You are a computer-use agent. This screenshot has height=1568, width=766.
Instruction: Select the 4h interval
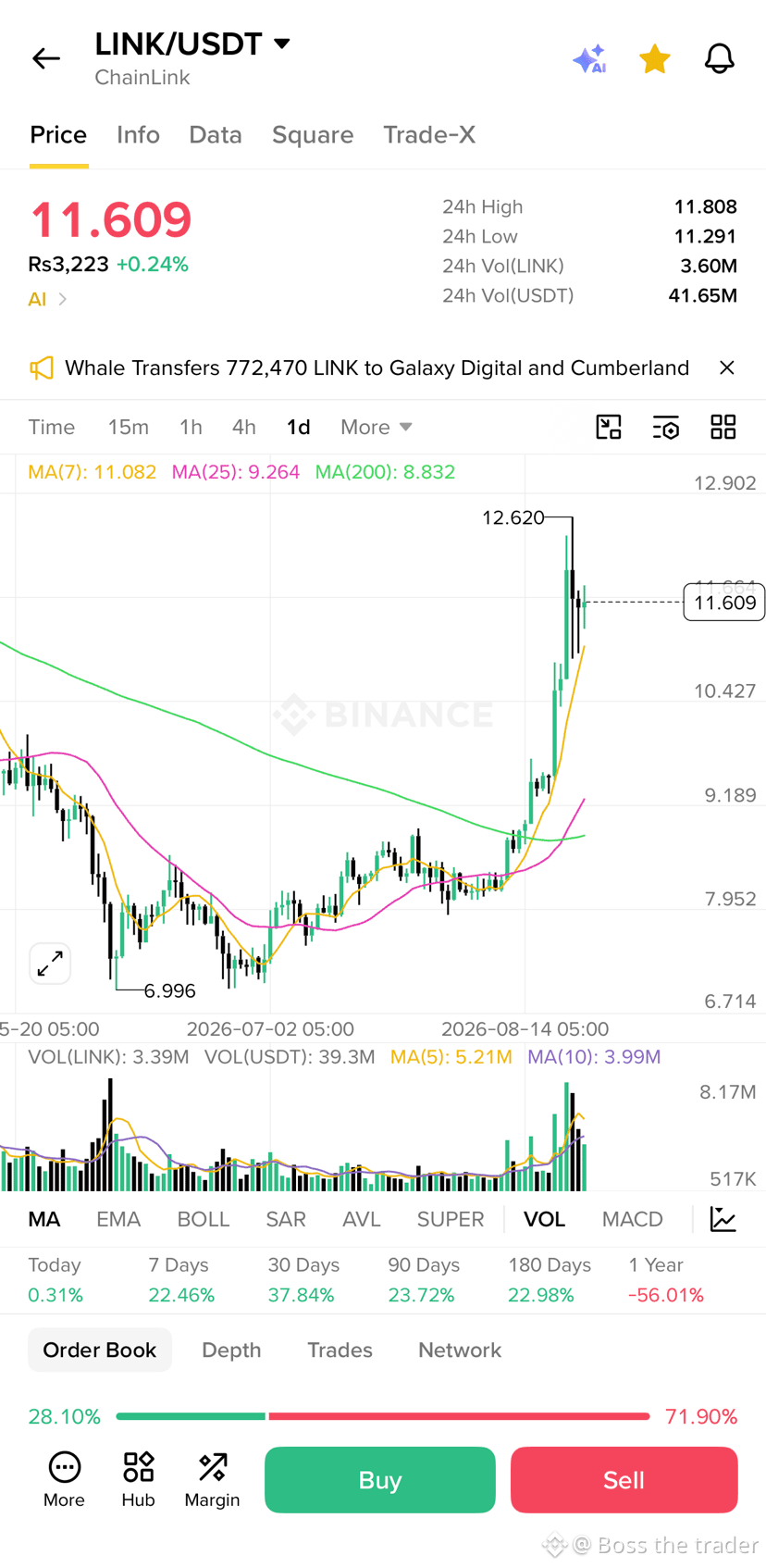pyautogui.click(x=243, y=427)
